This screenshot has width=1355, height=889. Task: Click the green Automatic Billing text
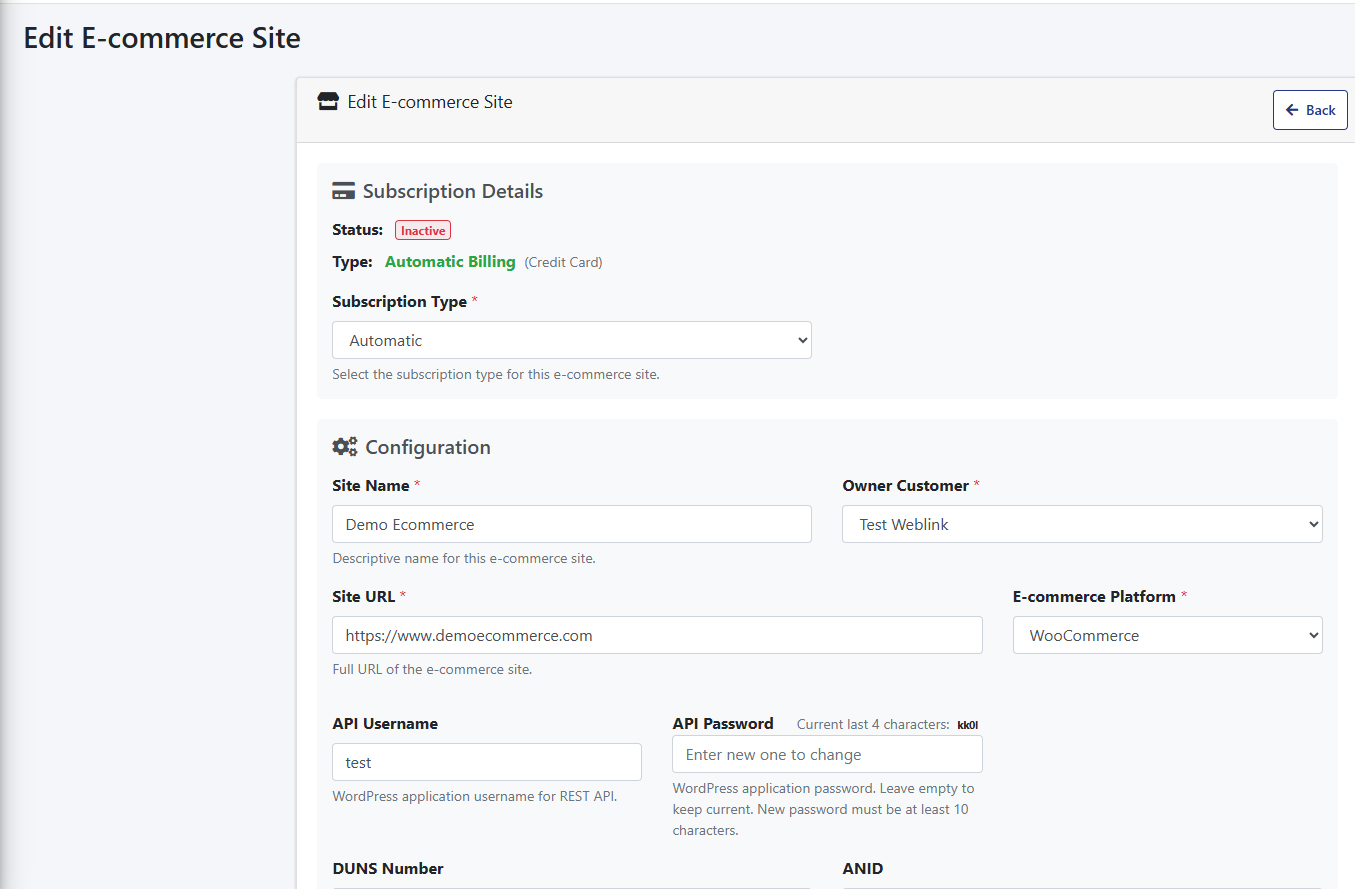click(x=450, y=262)
